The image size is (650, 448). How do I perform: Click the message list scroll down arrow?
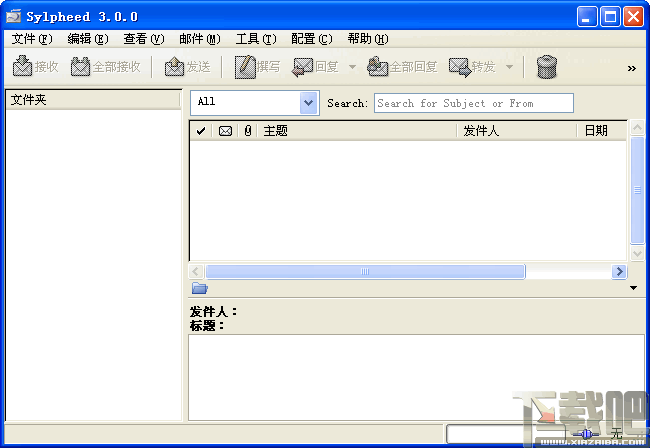637,253
